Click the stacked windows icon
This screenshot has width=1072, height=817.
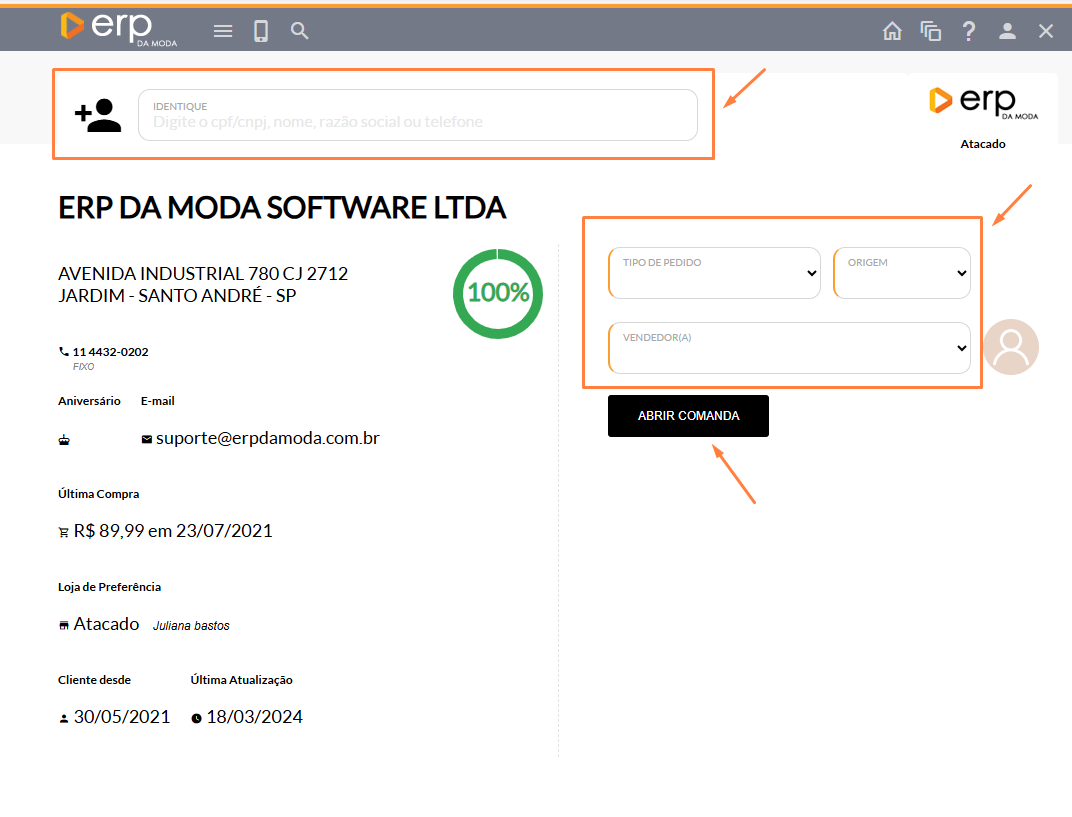[x=931, y=31]
